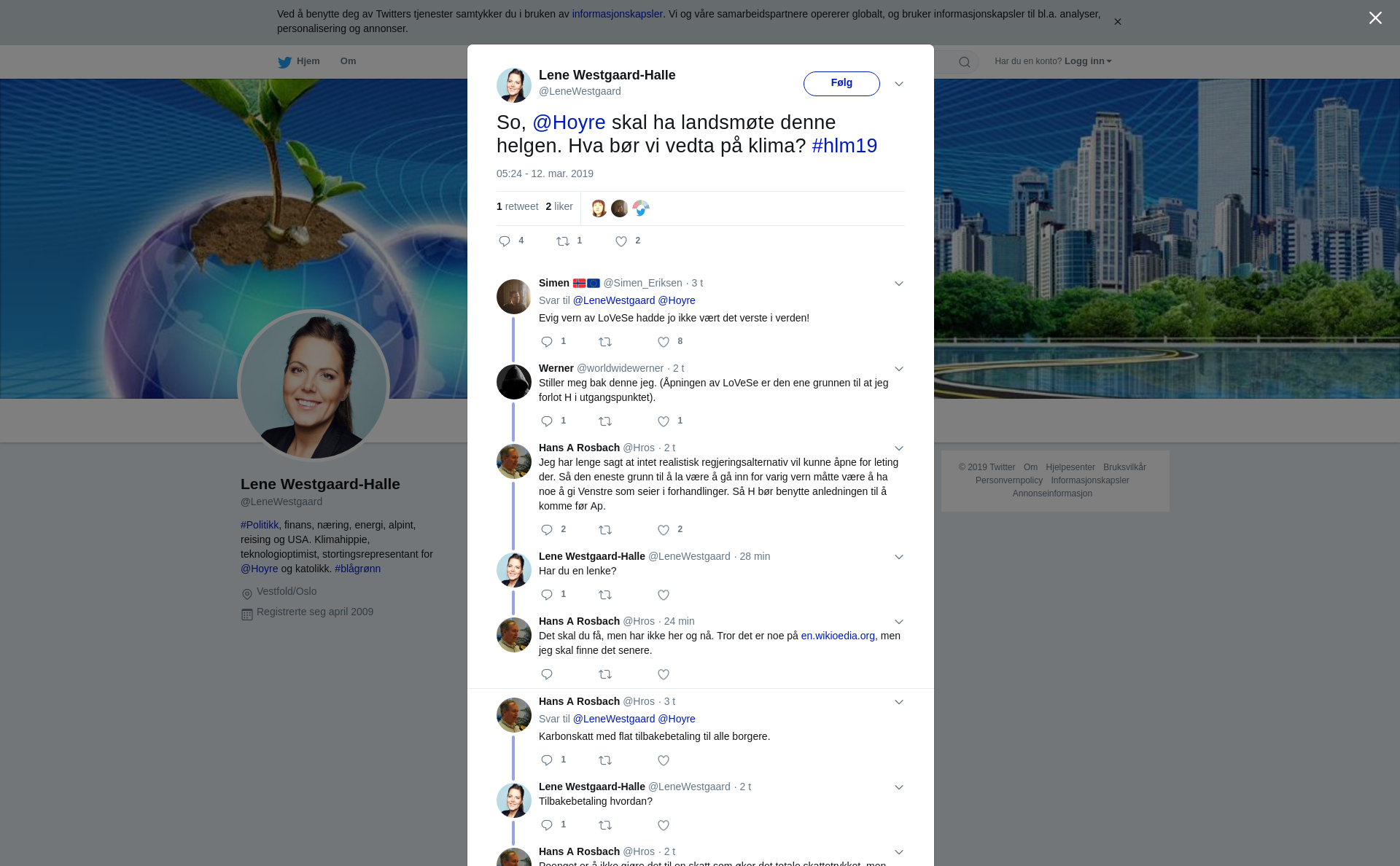The image size is (1400, 866).
Task: Click Lene's large profile picture
Action: click(314, 386)
